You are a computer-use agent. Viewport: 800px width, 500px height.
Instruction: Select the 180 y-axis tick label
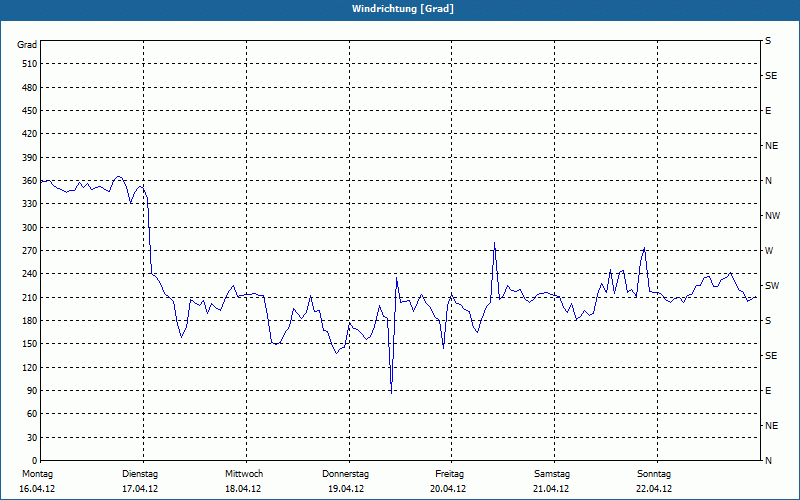[x=30, y=321]
